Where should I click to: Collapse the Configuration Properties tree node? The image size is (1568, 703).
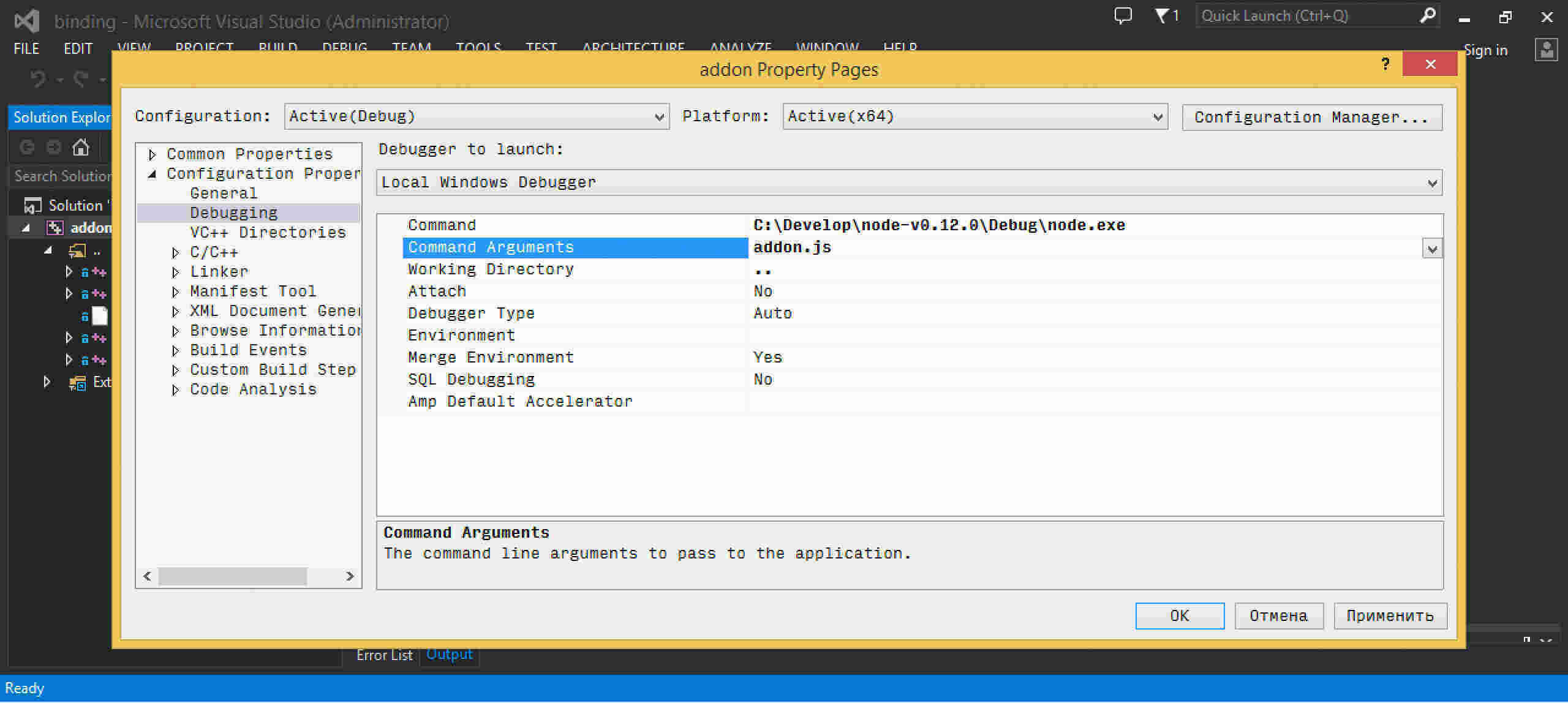click(153, 174)
